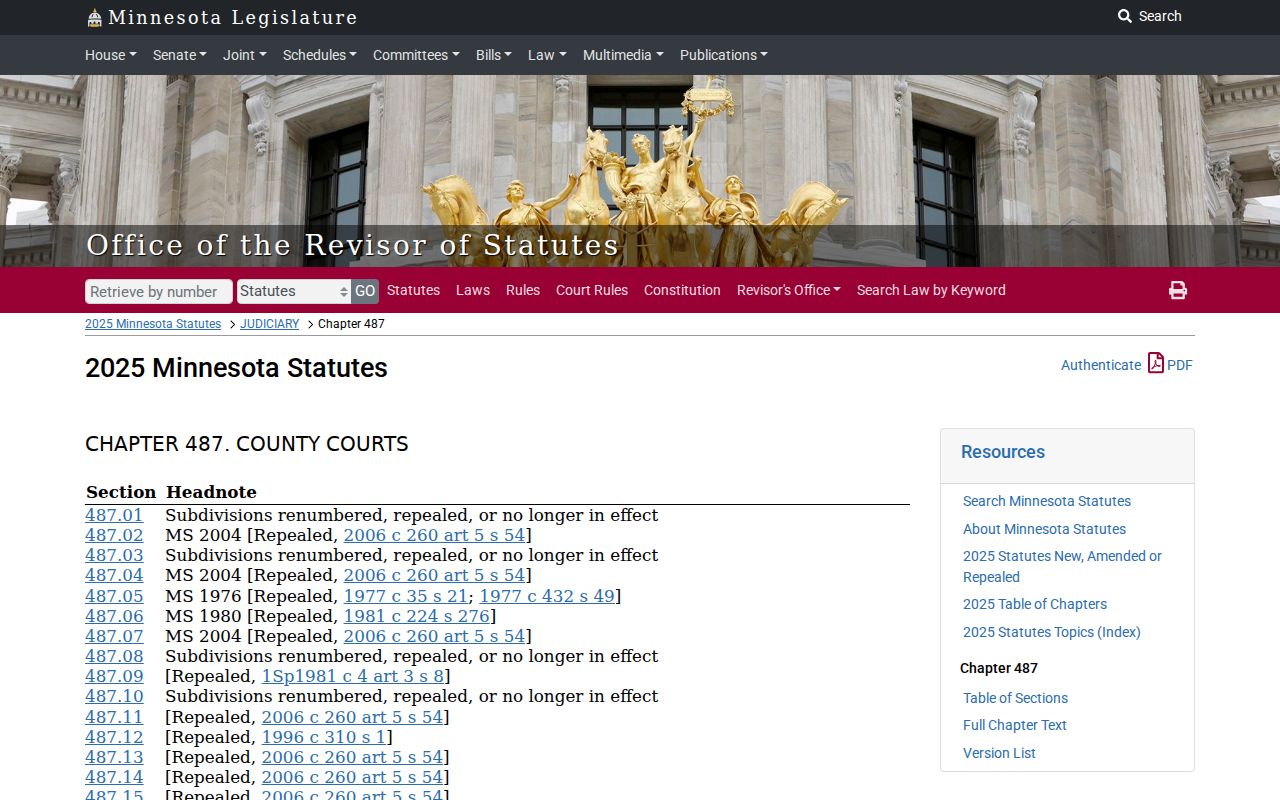Screen dimensions: 1280x800
Task: Open Laws in the red navigation bar
Action: click(x=473, y=290)
